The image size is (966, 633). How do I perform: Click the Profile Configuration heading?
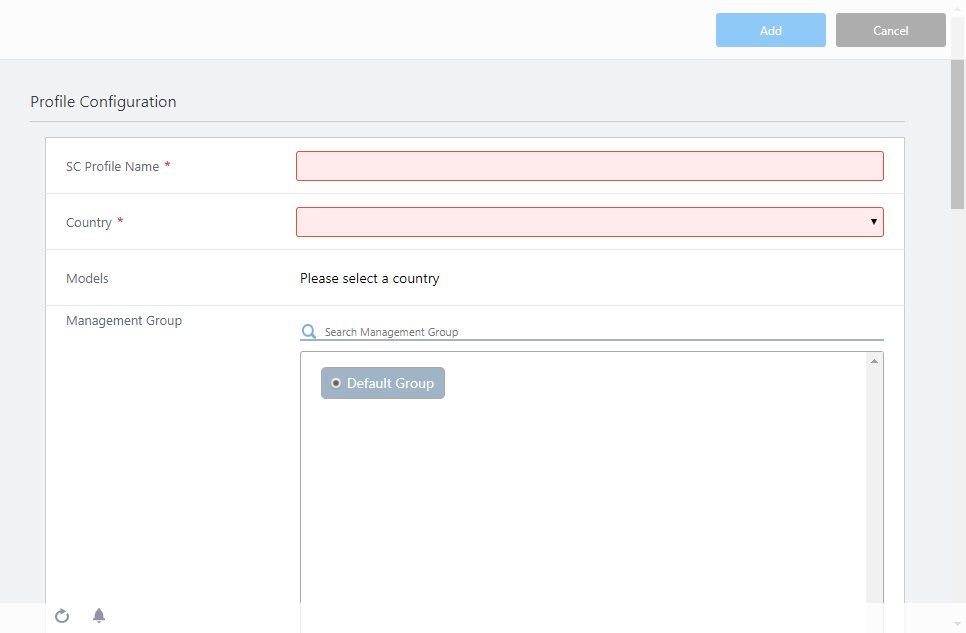pos(103,102)
